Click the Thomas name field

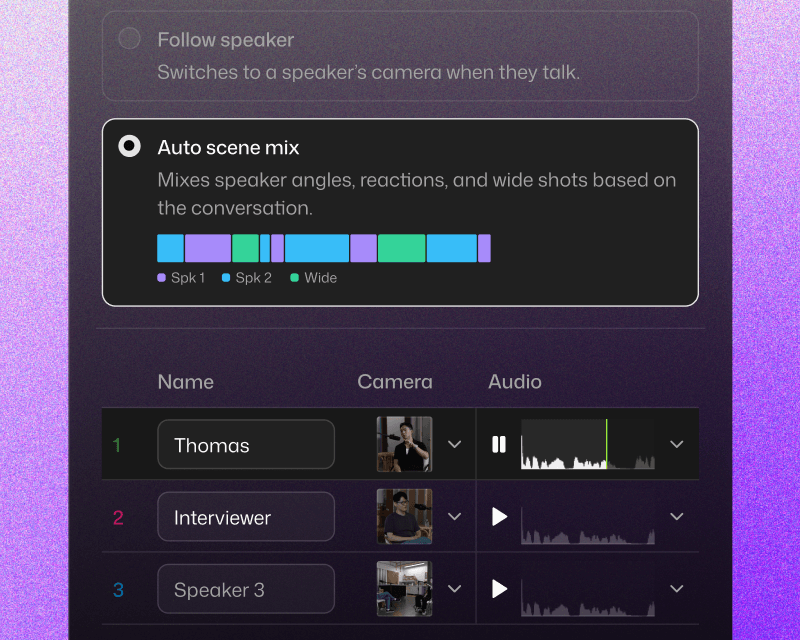click(x=246, y=445)
